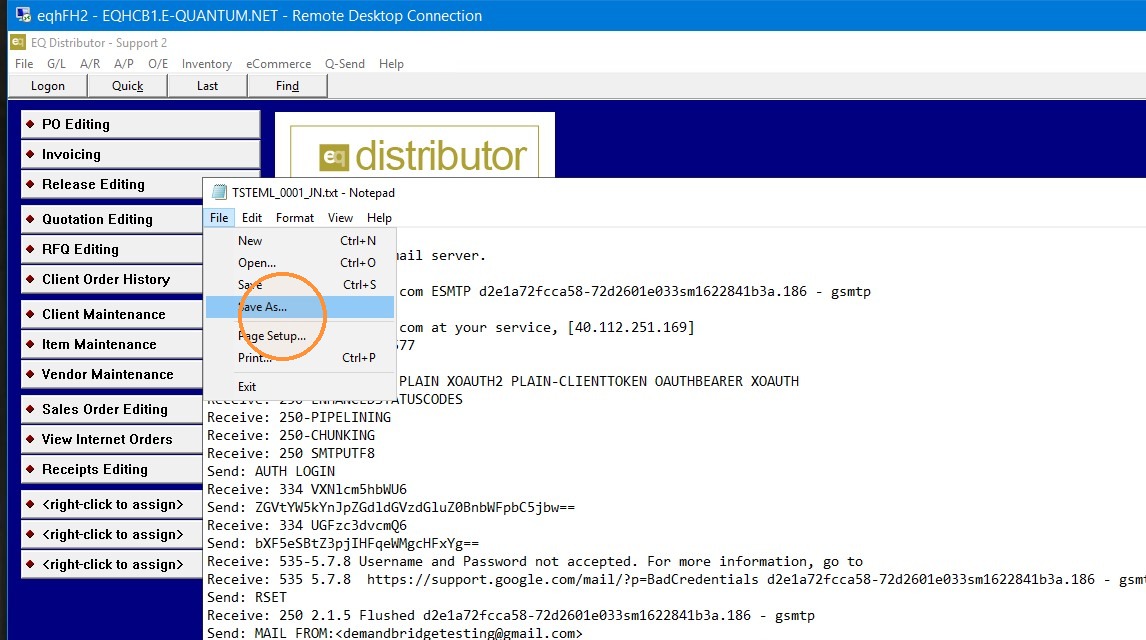The image size is (1146, 640).
Task: Choose Save As... from the File menu
Action: [x=300, y=307]
